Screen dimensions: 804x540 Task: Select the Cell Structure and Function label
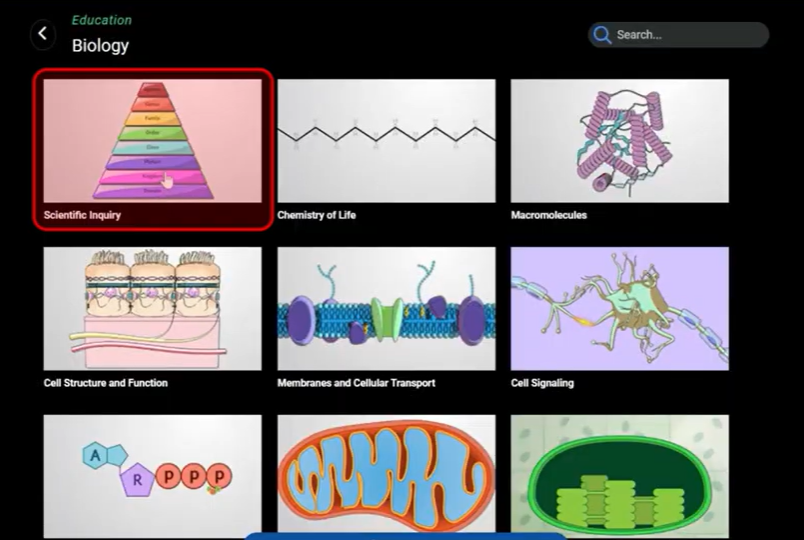[106, 383]
